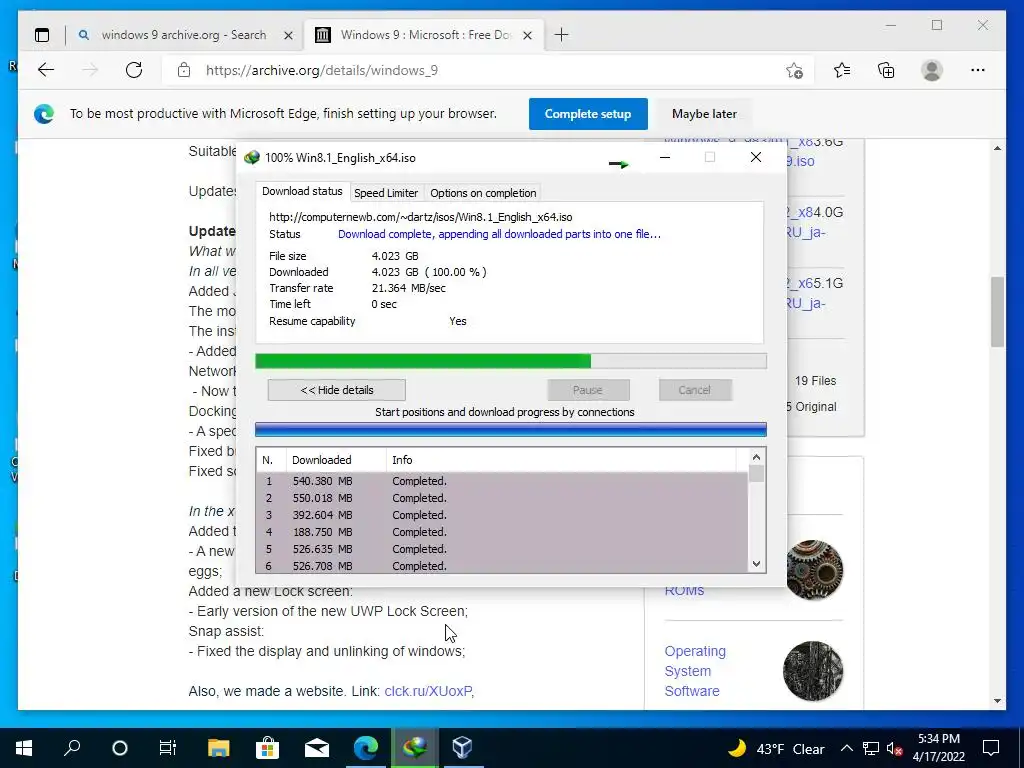Open the network icon in system tray
The width and height of the screenshot is (1024, 768).
[x=871, y=748]
